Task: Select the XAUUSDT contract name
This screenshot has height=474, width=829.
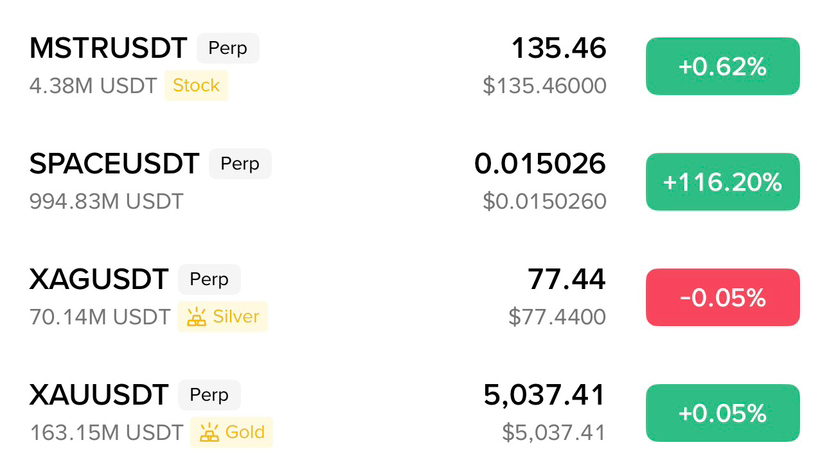Action: [x=99, y=394]
